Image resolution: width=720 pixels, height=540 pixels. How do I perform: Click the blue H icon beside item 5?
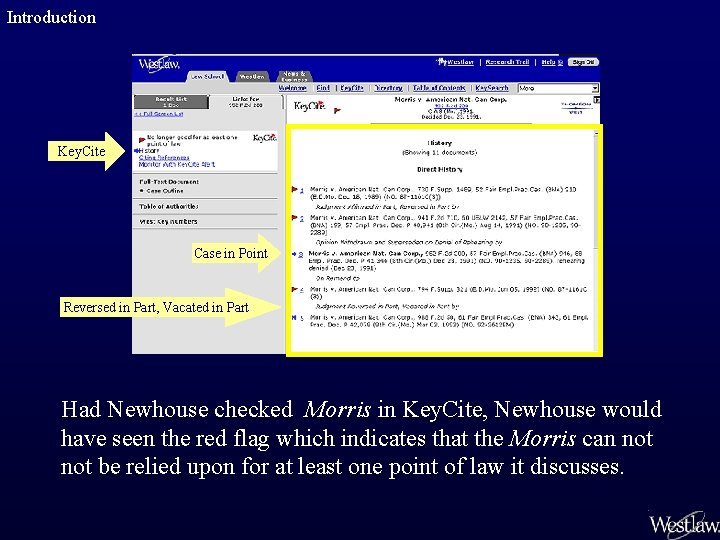294,317
